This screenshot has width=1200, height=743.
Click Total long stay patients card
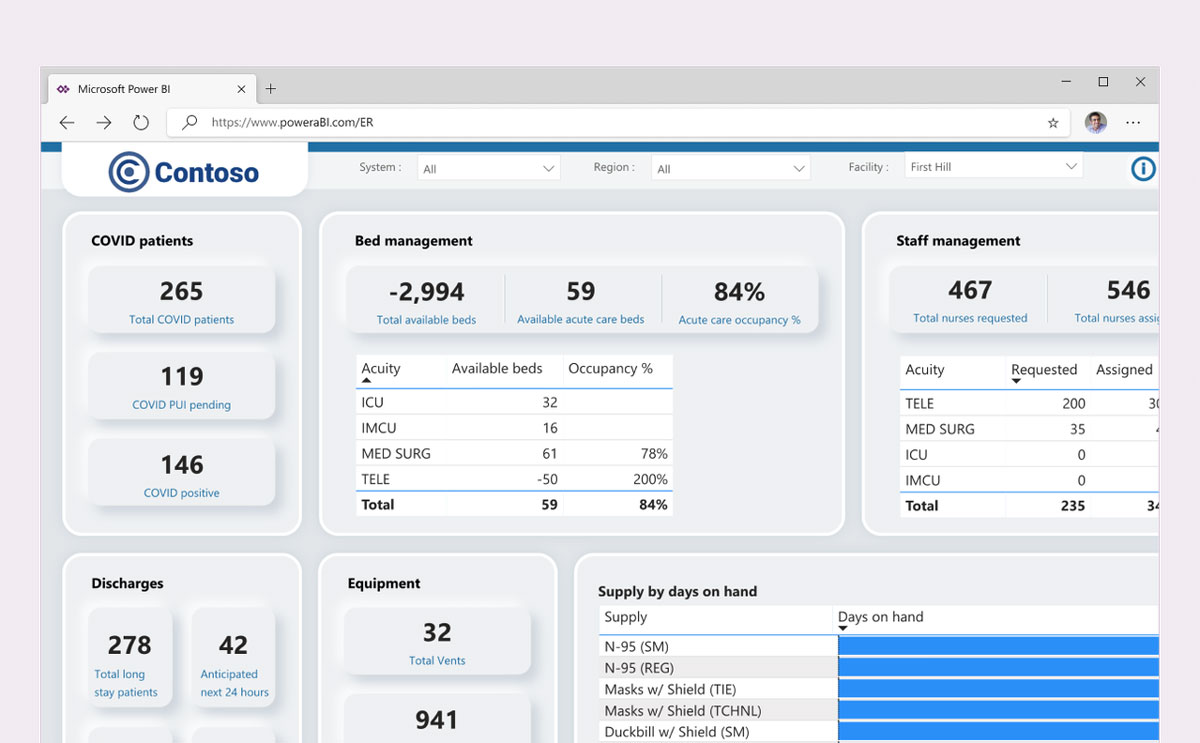(130, 657)
